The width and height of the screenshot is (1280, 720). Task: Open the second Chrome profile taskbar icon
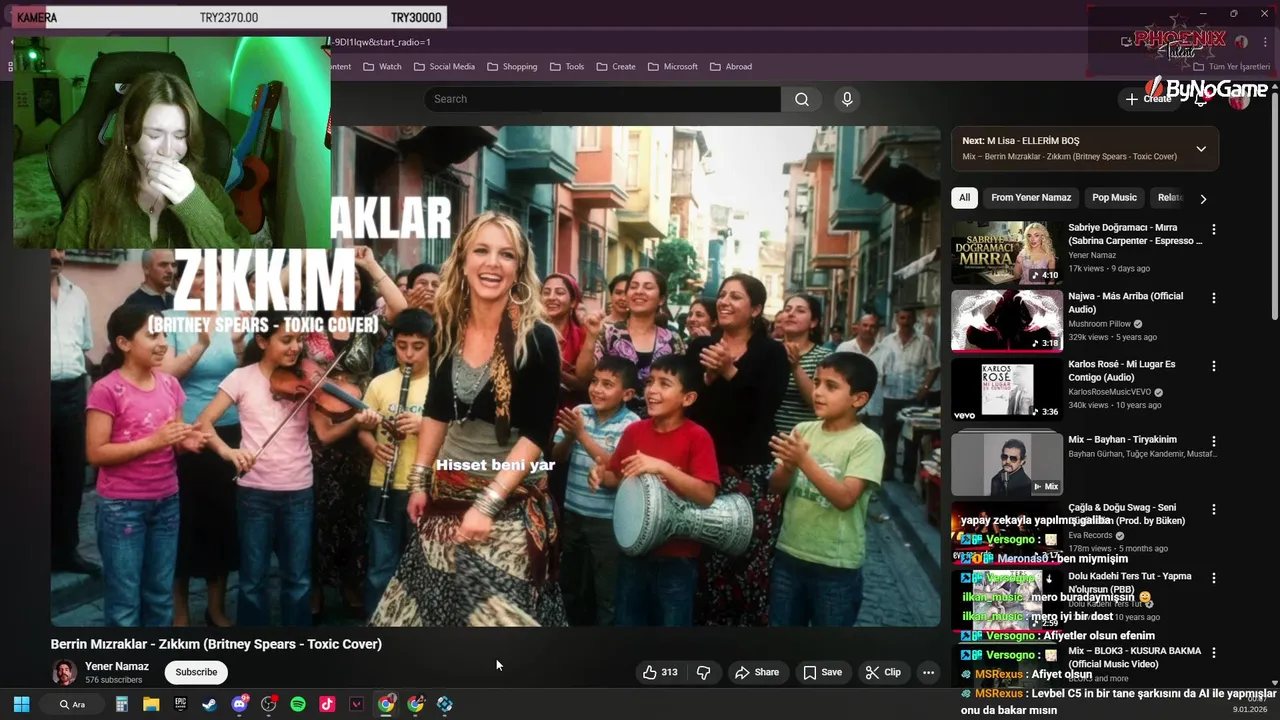coord(416,704)
